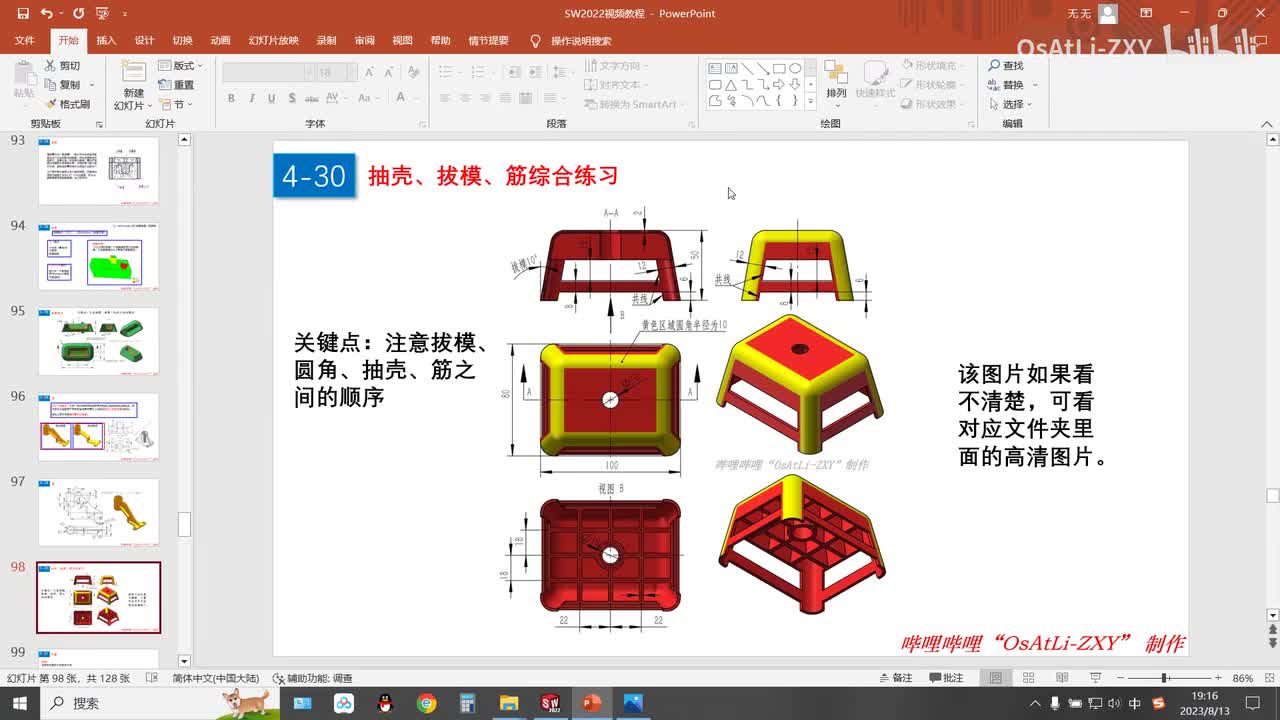1280x720 pixels.
Task: Open the customize quick access toolbar dropdown
Action: [125, 14]
